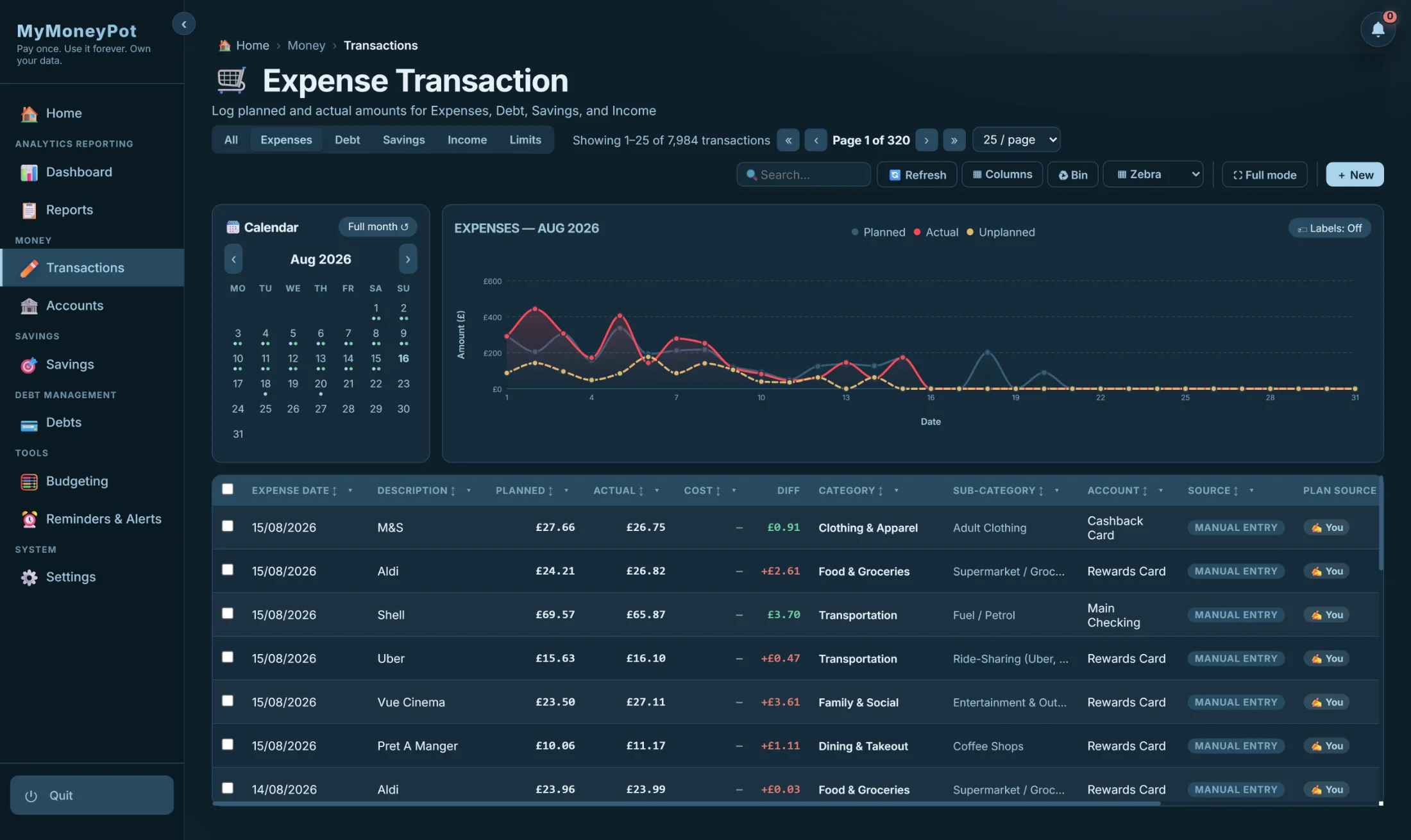Show next month in calendar
This screenshot has height=840, width=1411.
pyautogui.click(x=408, y=259)
